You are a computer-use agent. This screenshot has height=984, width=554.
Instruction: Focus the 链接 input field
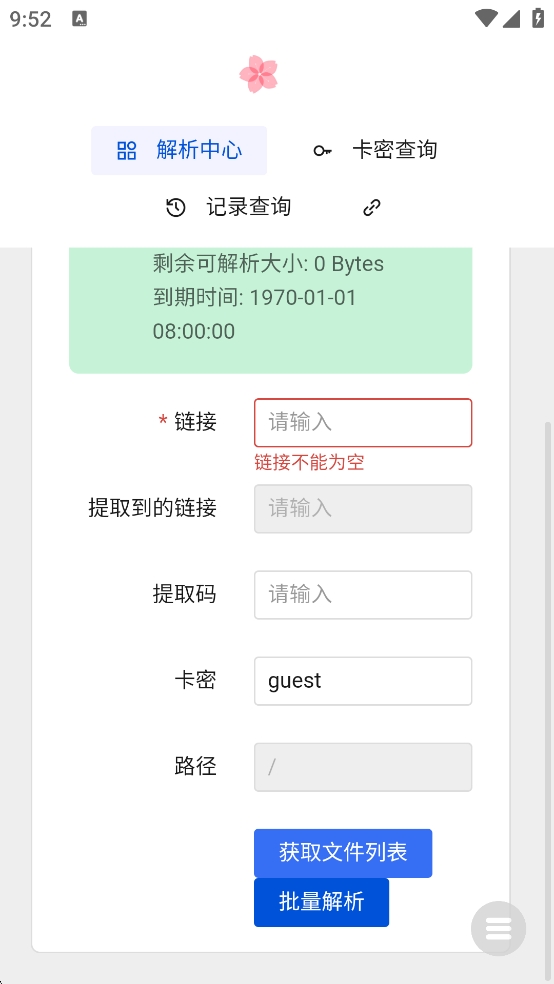click(363, 422)
